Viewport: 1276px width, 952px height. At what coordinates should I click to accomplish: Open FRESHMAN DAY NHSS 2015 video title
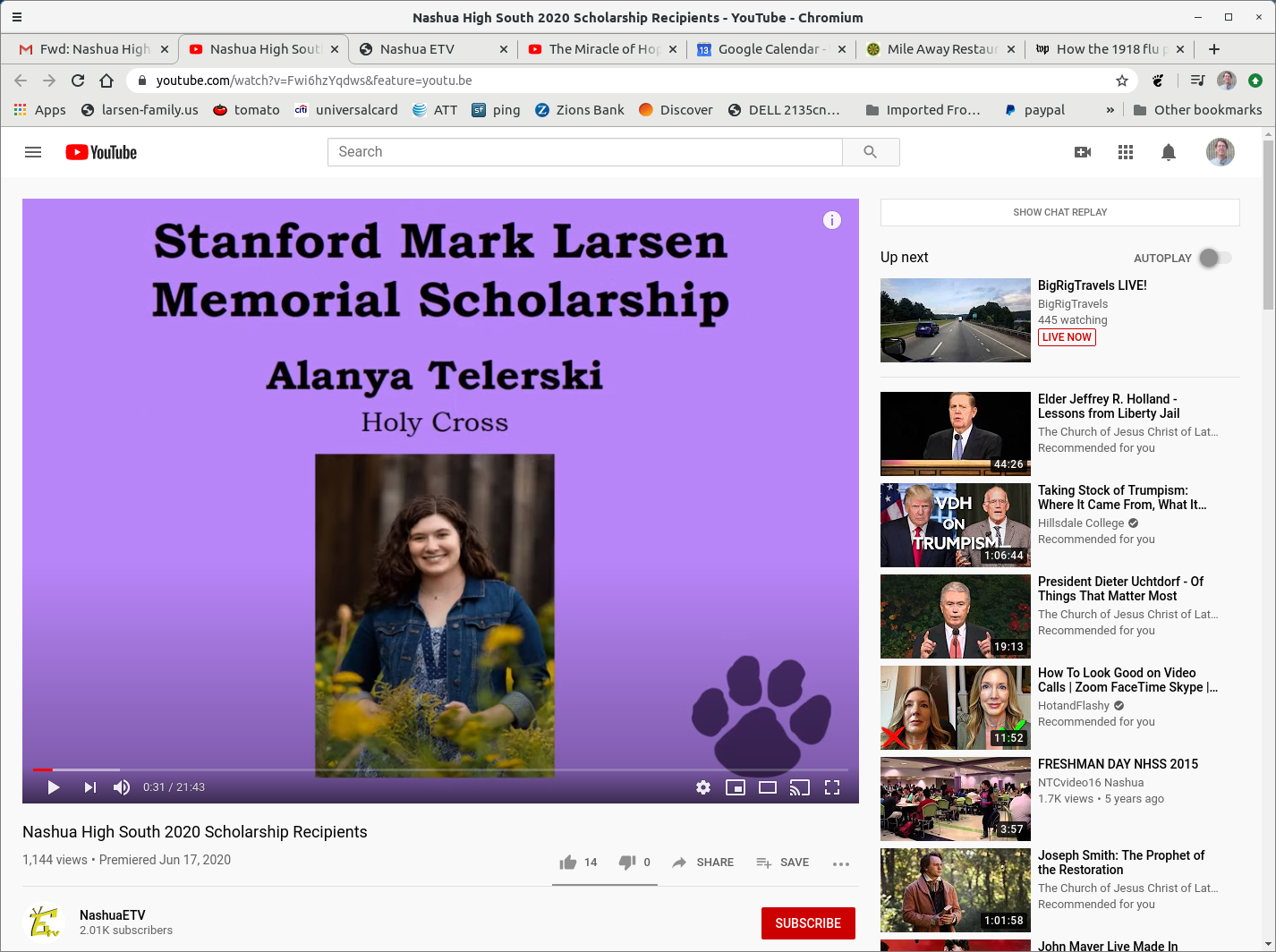[x=1118, y=764]
